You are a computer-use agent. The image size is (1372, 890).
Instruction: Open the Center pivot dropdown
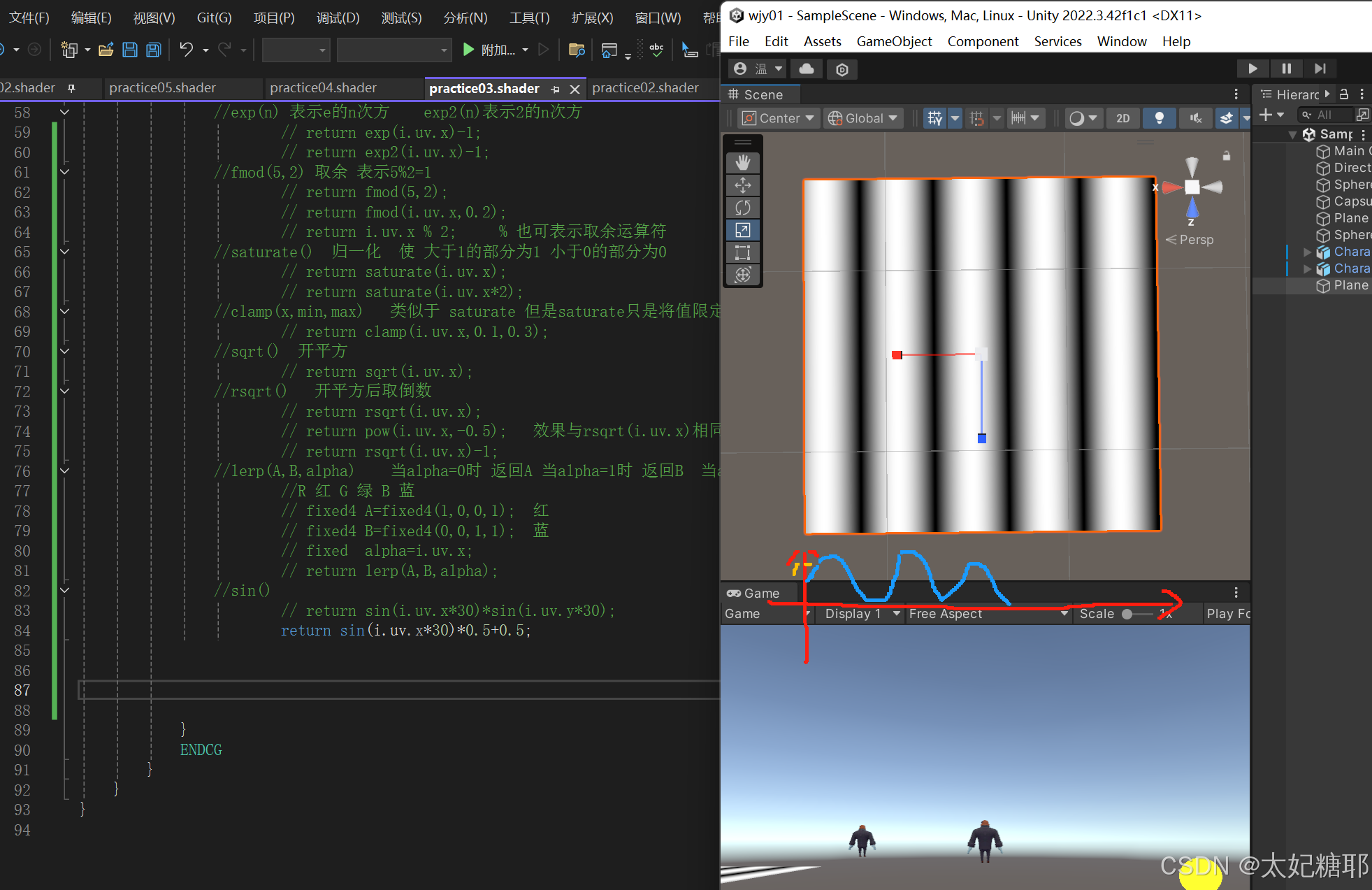(779, 118)
